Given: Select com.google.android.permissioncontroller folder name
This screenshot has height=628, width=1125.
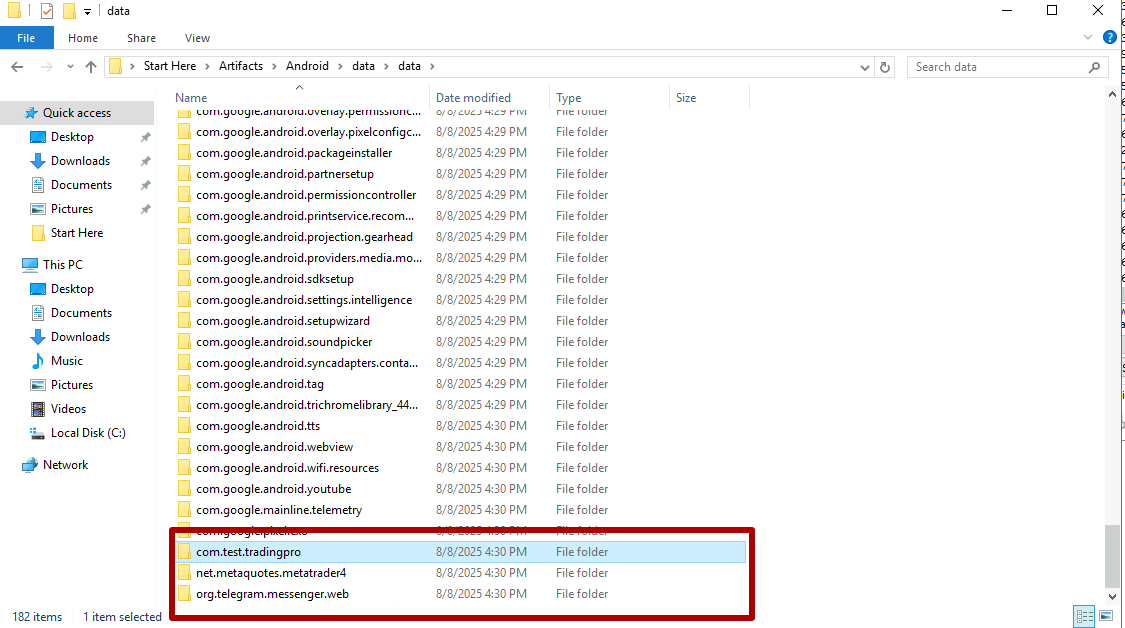Looking at the screenshot, I should click(306, 195).
